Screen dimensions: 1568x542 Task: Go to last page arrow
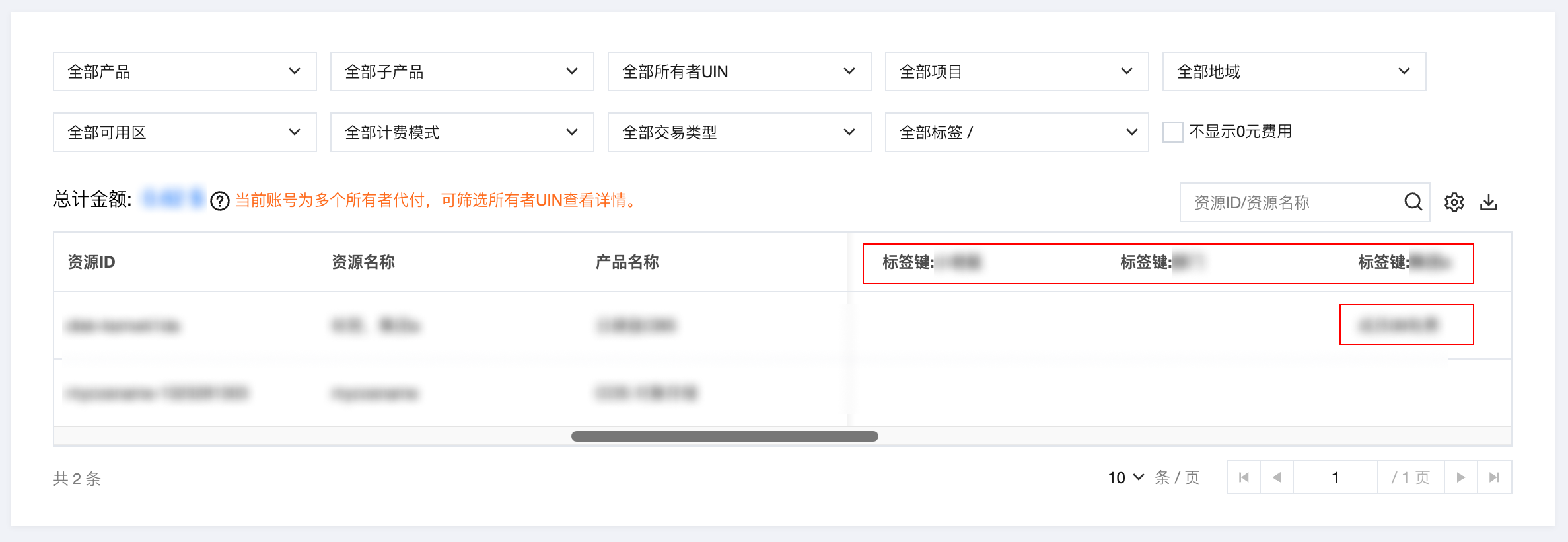coord(1495,477)
